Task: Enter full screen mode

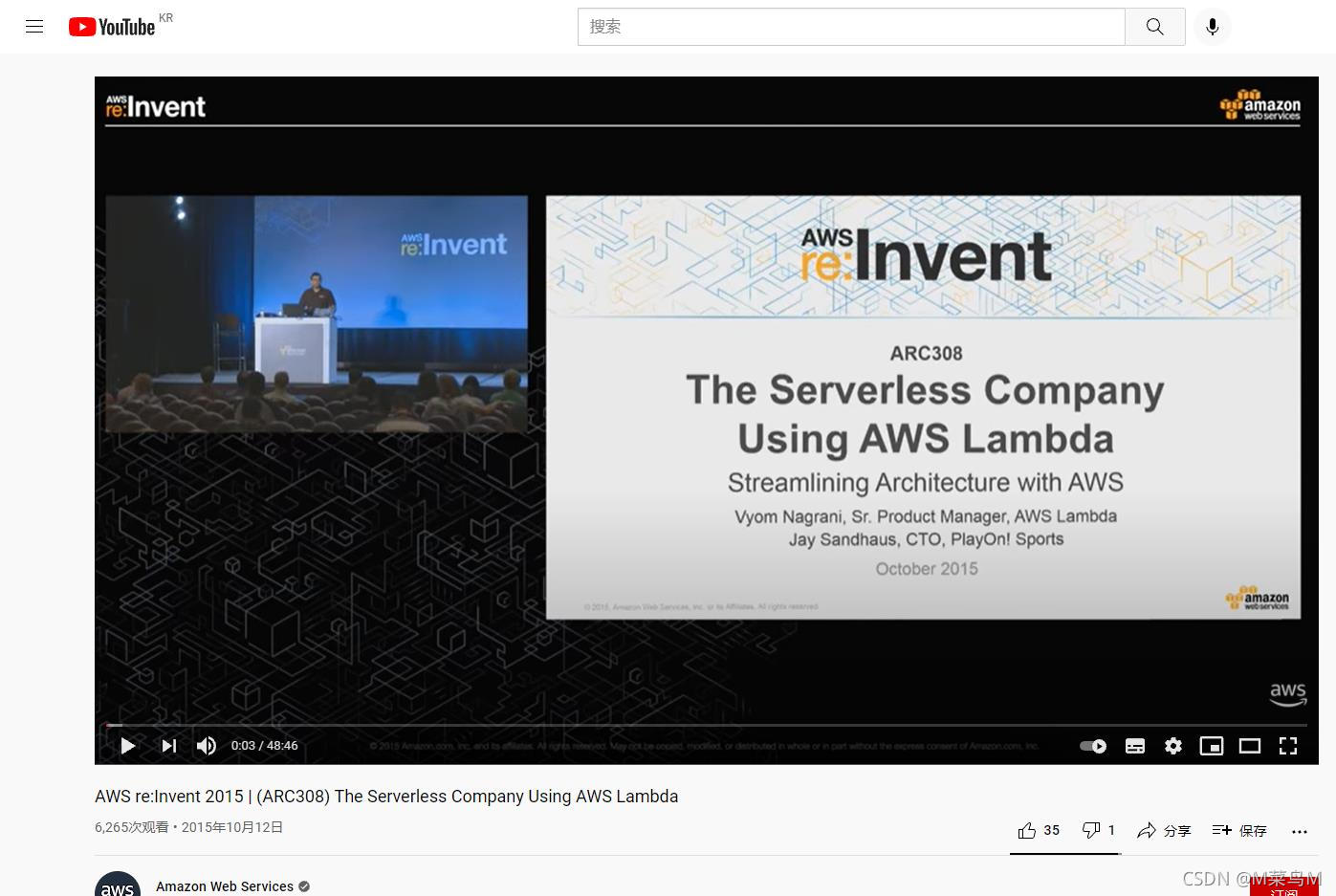Action: tap(1288, 746)
